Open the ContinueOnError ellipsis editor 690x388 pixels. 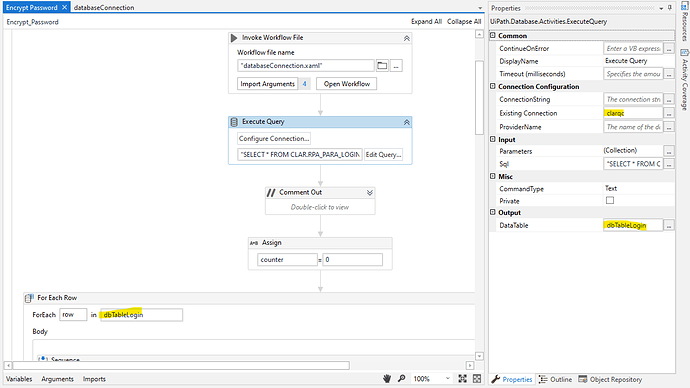669,48
